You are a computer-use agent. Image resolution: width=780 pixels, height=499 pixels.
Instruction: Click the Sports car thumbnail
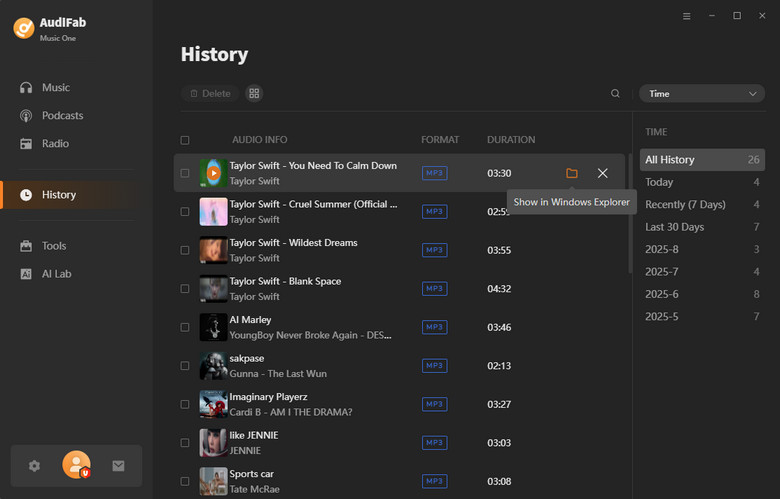[213, 481]
